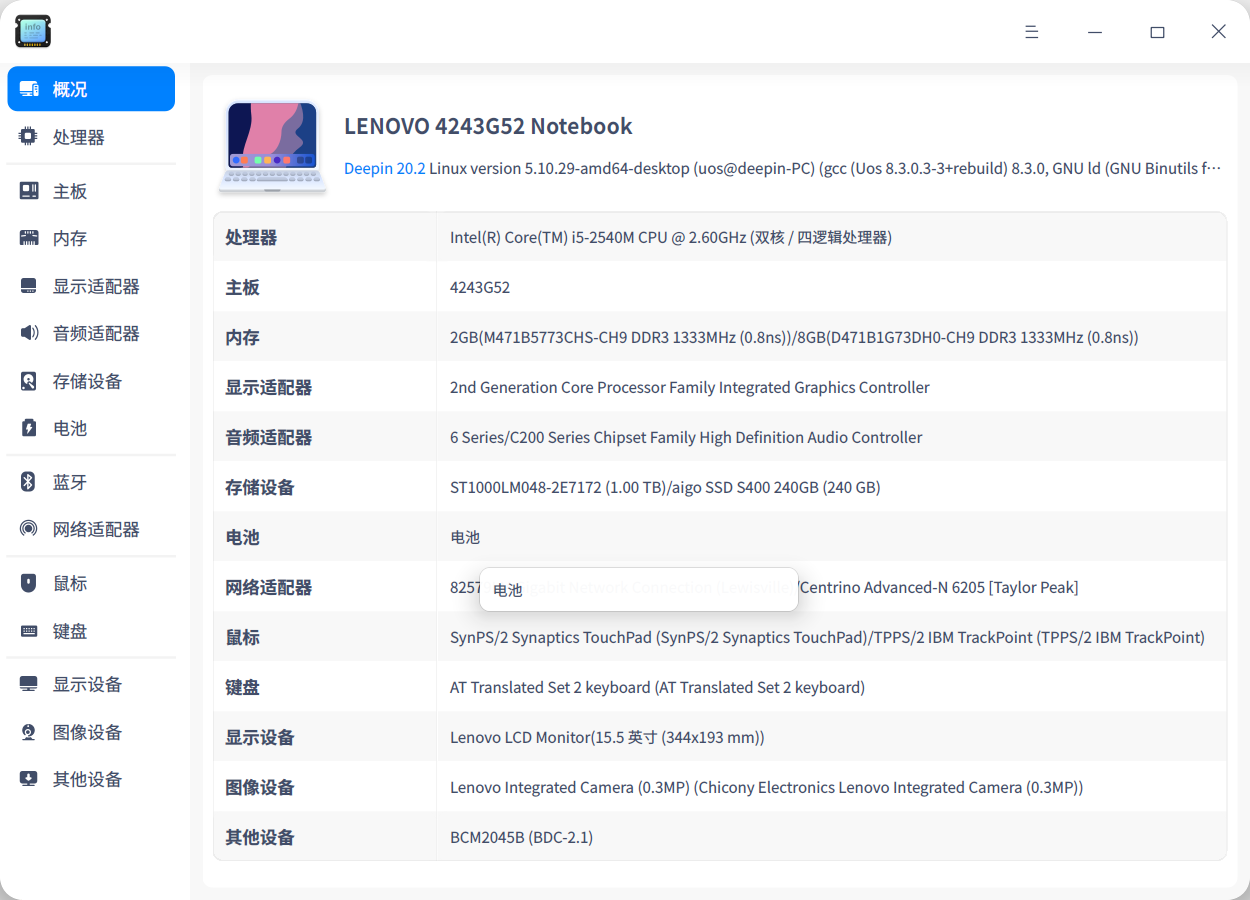1250x900 pixels.
Task: Select 主板 label in the sidebar
Action: pos(70,191)
